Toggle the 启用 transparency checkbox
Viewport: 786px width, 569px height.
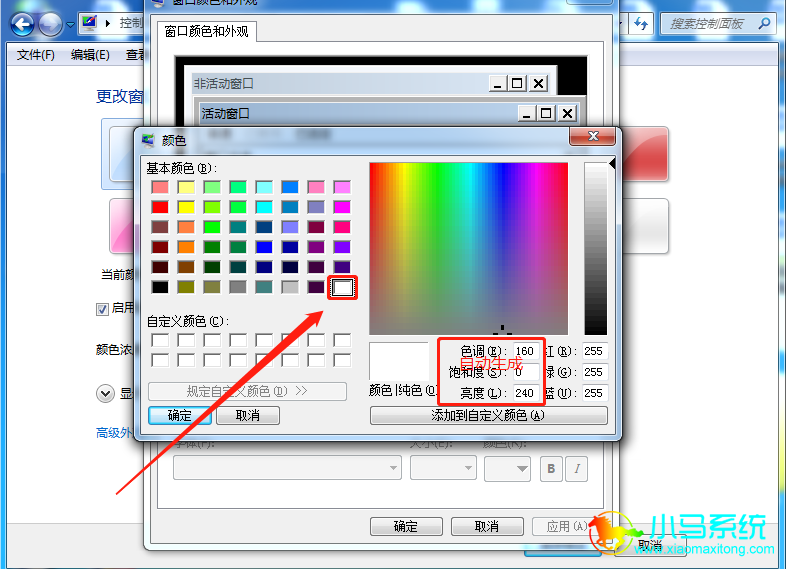[x=102, y=309]
